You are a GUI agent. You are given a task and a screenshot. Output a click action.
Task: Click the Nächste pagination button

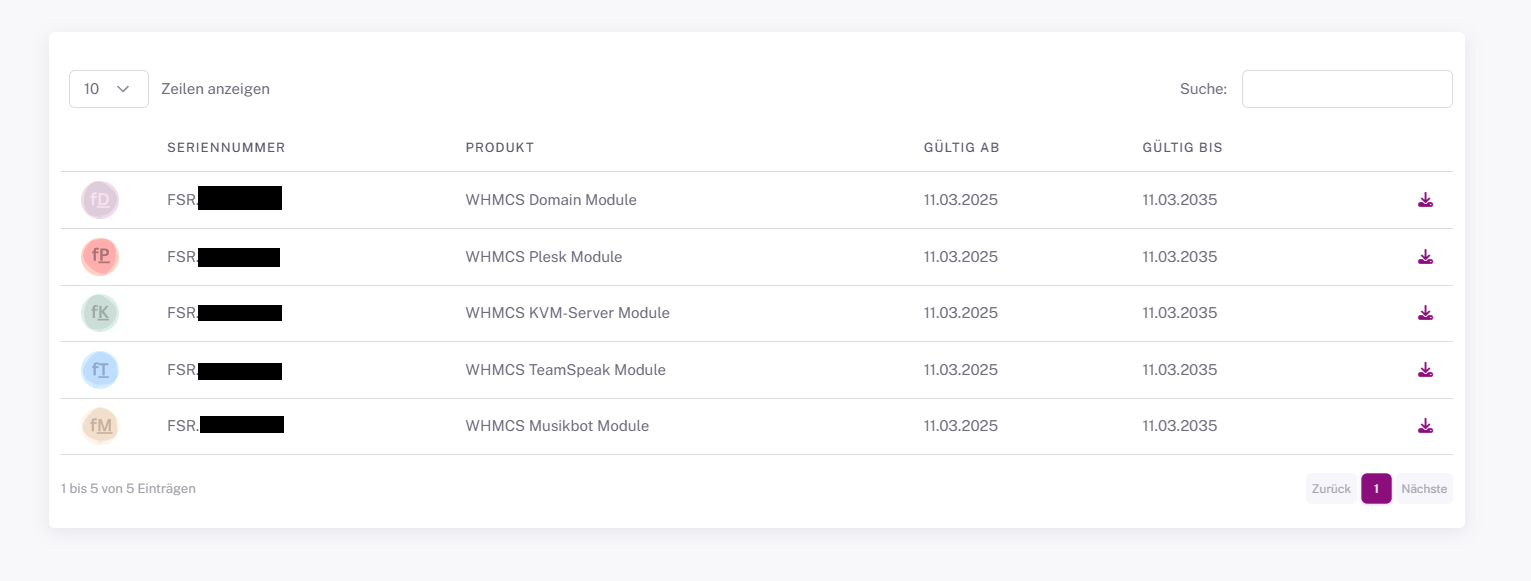(x=1424, y=489)
